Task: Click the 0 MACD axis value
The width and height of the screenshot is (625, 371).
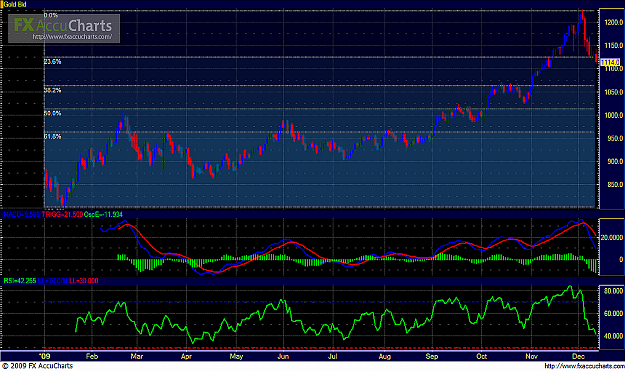Action: (x=621, y=259)
